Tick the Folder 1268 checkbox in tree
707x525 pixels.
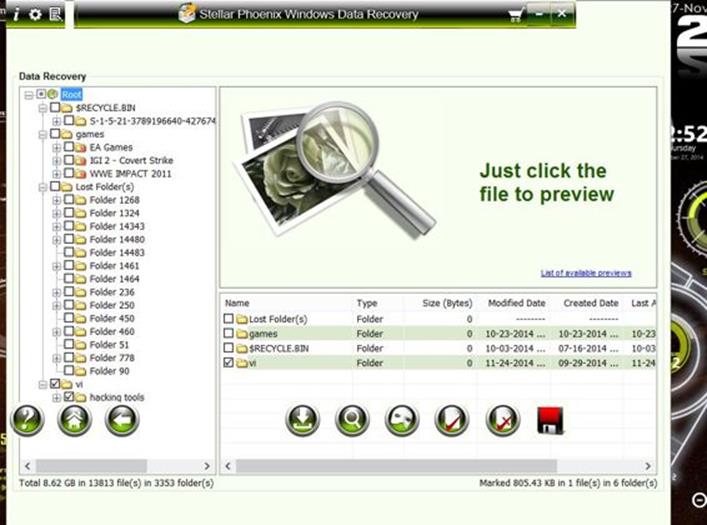click(x=69, y=199)
